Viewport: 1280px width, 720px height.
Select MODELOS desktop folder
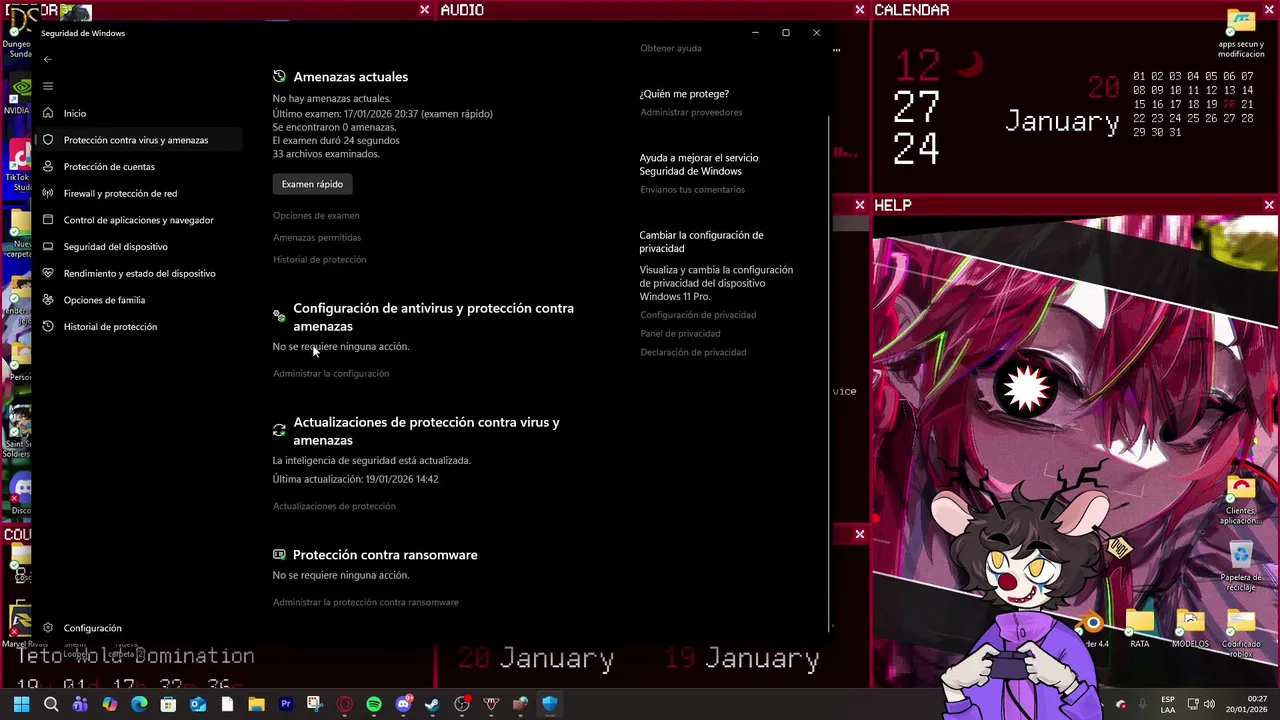[x=1190, y=630]
